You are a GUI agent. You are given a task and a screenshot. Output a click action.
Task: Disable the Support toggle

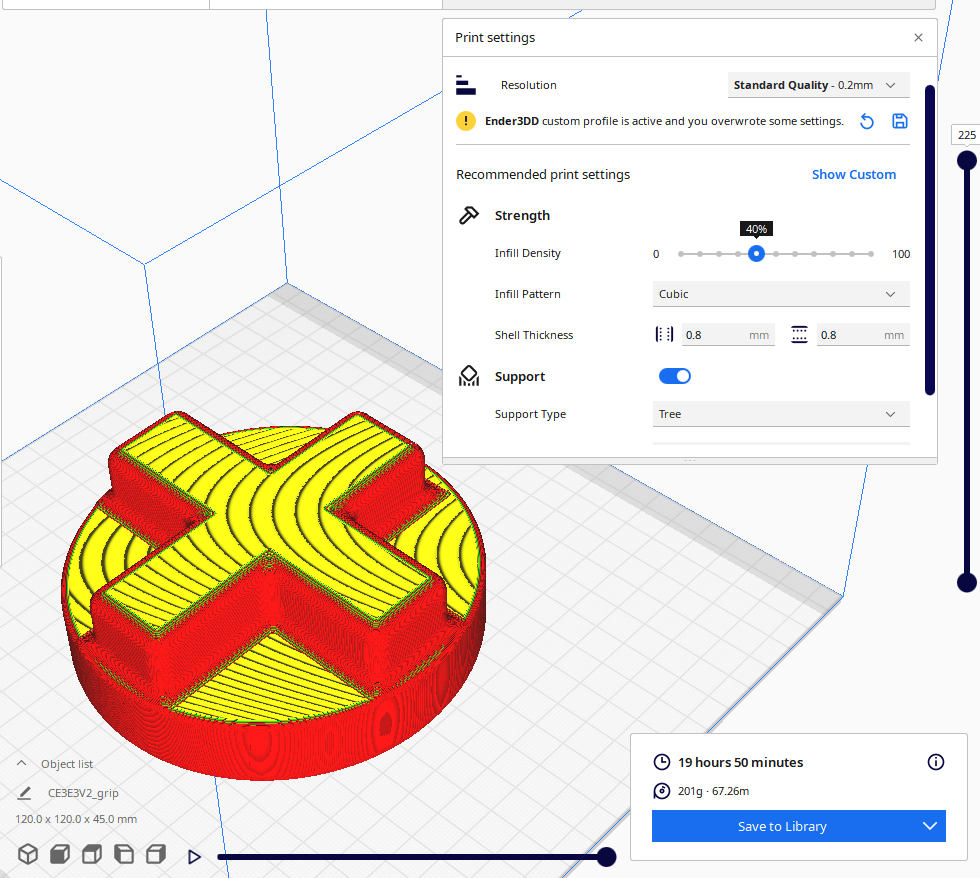pos(674,376)
